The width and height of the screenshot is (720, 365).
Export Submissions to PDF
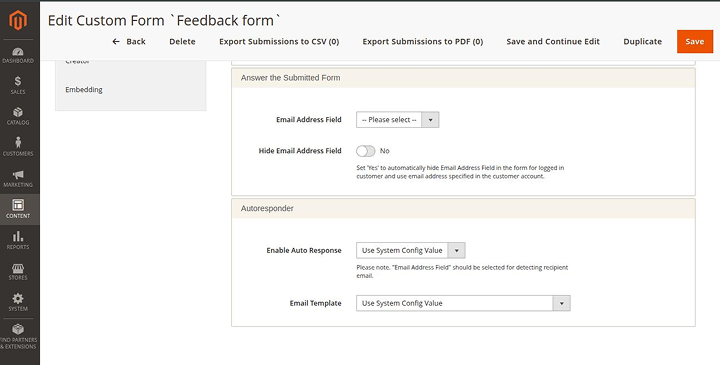(423, 41)
